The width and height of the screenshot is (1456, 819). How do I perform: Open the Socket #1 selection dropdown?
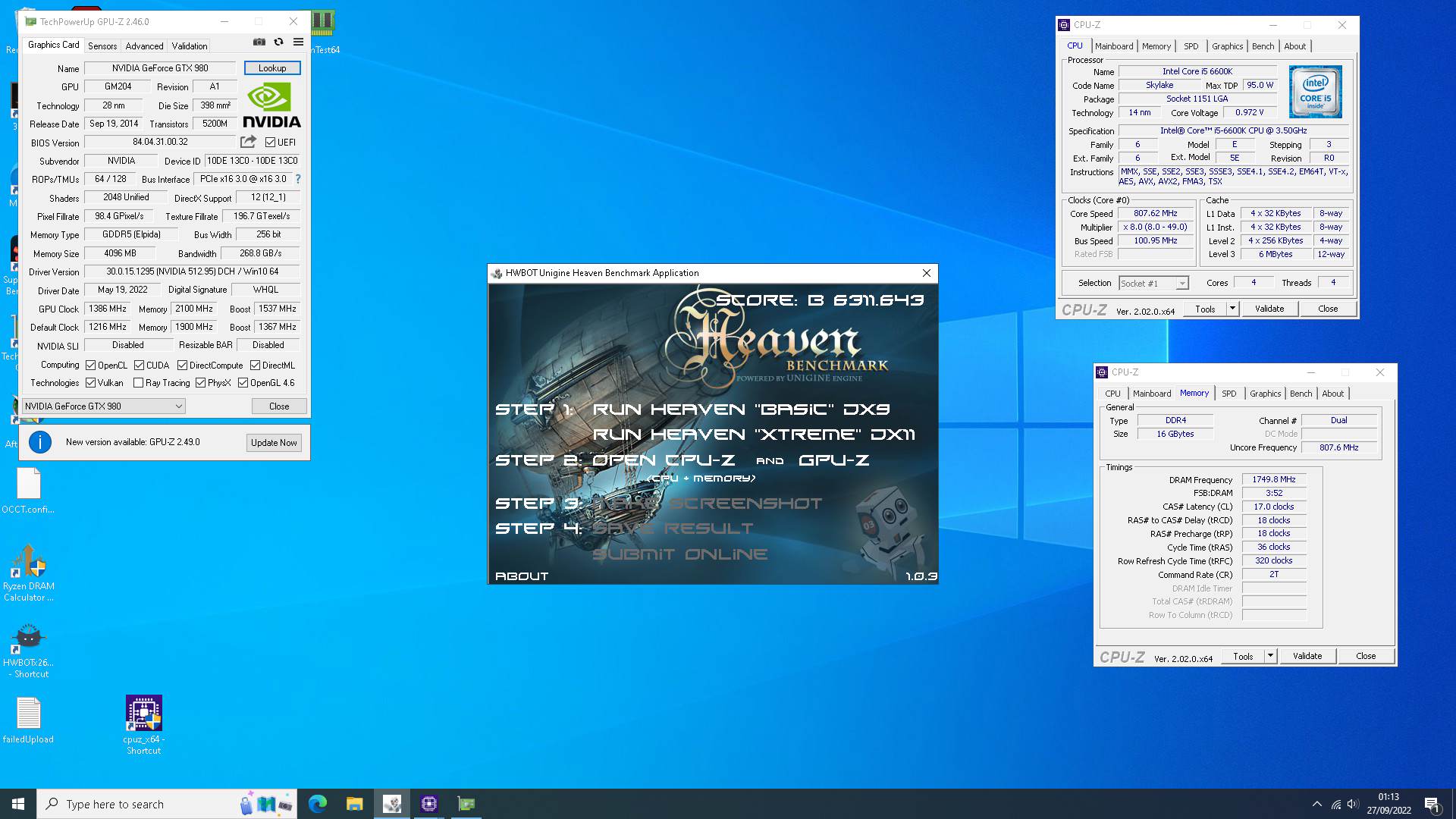[x=1153, y=283]
